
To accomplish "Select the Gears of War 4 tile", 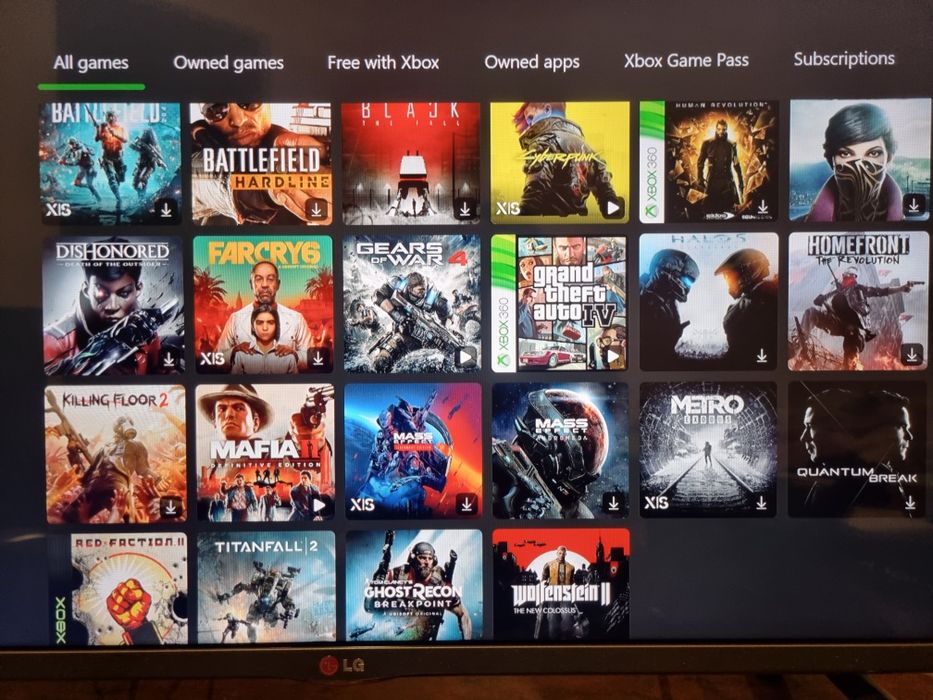I will pos(412,304).
